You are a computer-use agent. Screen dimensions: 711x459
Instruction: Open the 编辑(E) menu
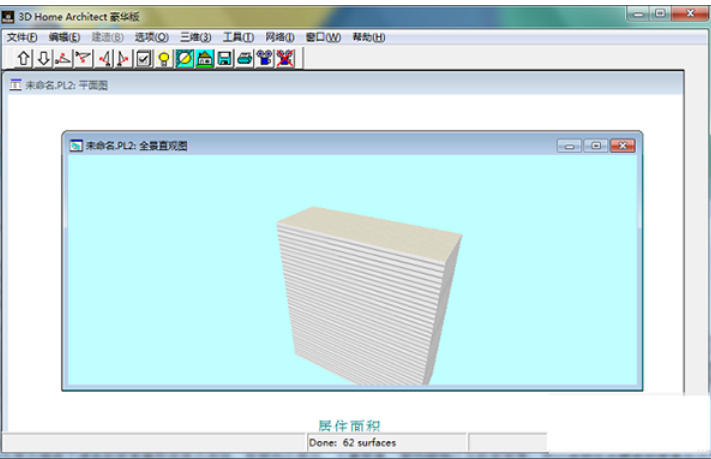click(x=64, y=37)
